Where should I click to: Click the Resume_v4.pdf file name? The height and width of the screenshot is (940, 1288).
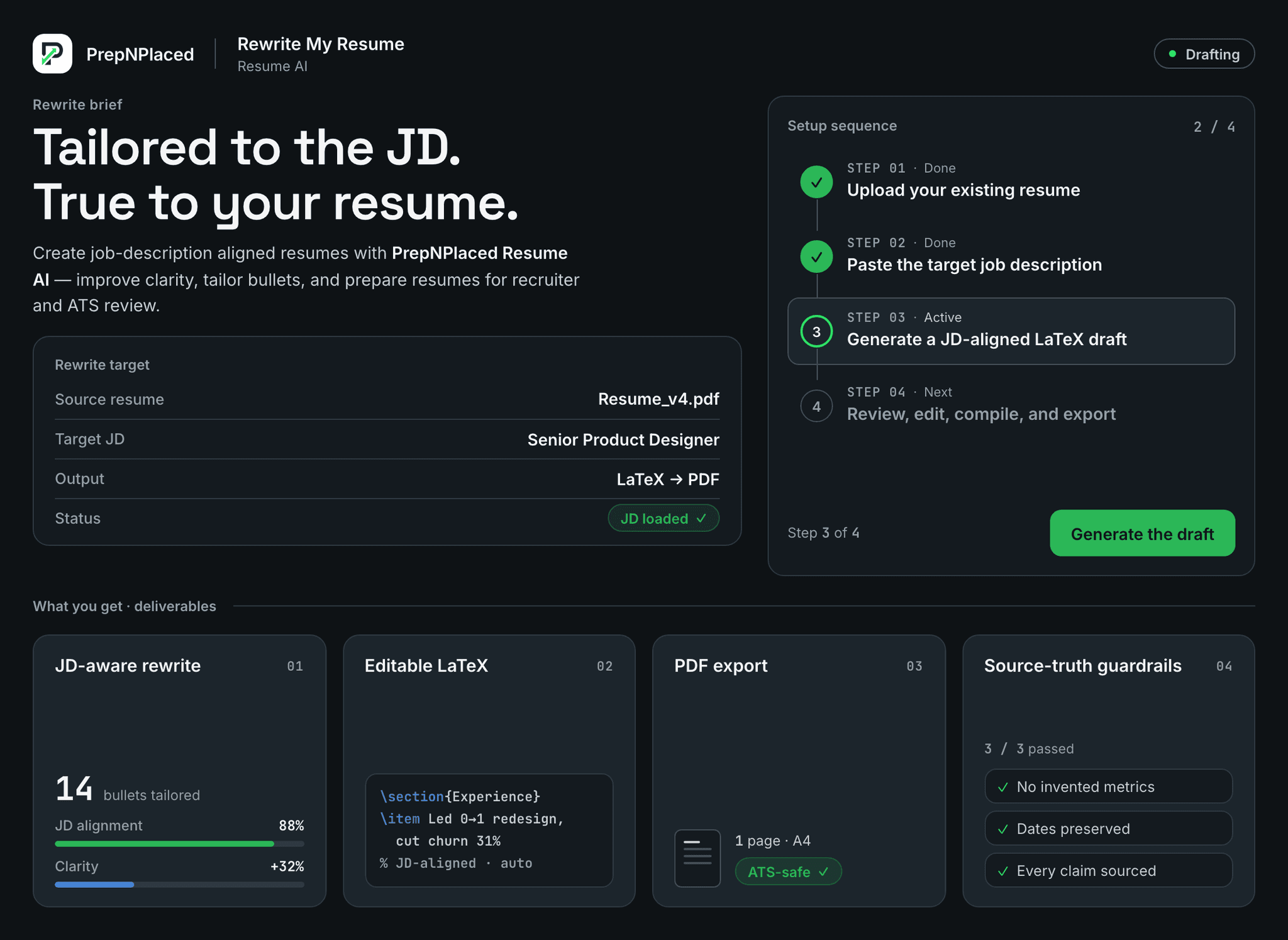pyautogui.click(x=658, y=399)
